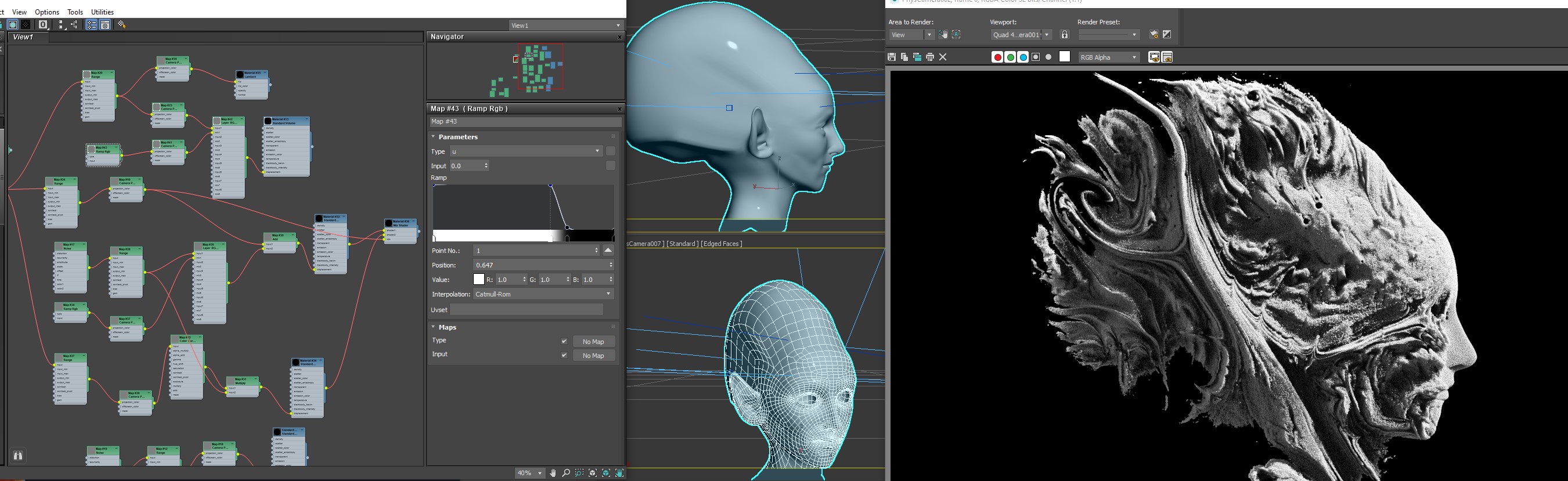
Task: Select the Pan tool in material editor
Action: point(553,473)
